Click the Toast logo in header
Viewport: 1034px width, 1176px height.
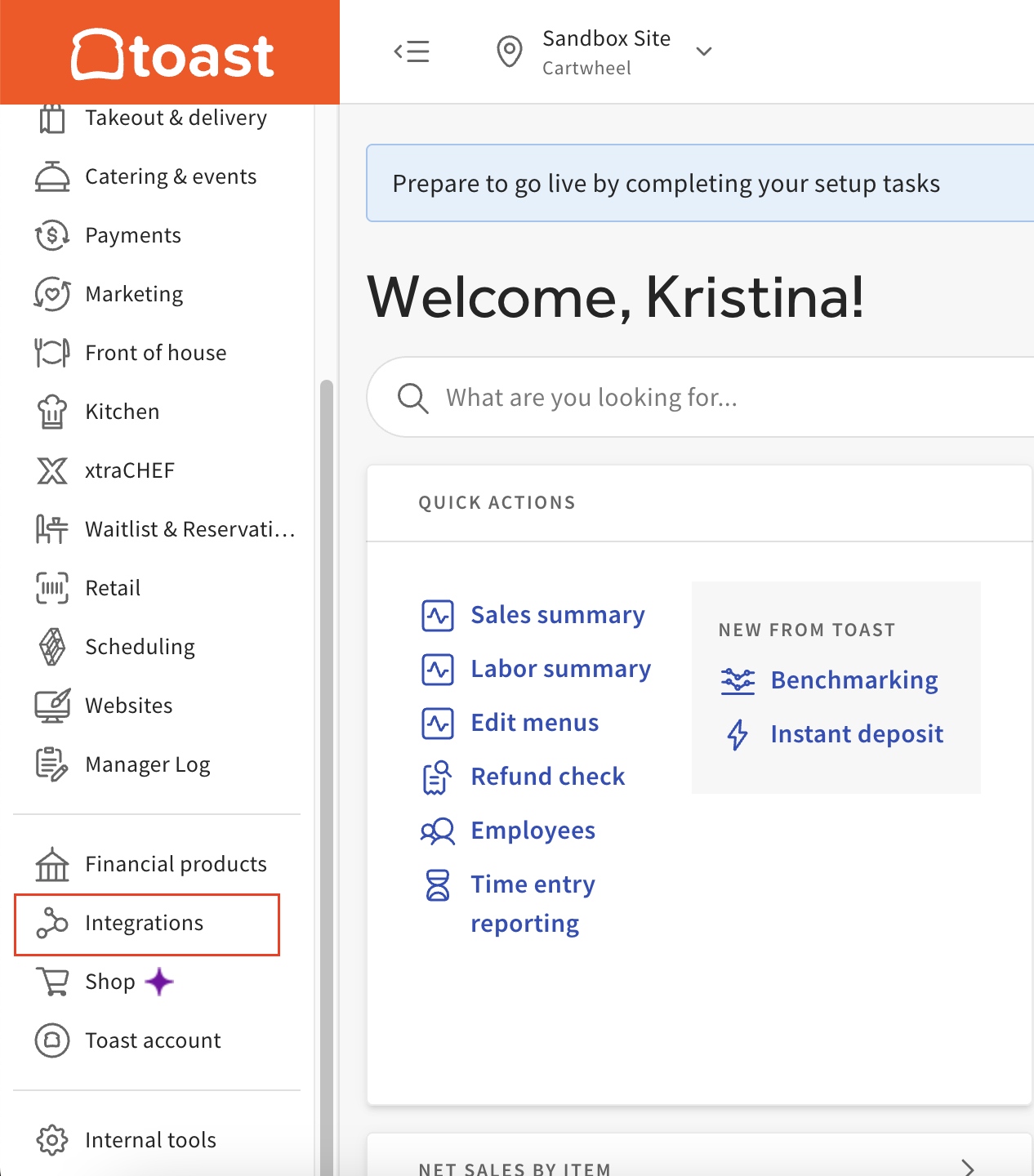point(172,55)
